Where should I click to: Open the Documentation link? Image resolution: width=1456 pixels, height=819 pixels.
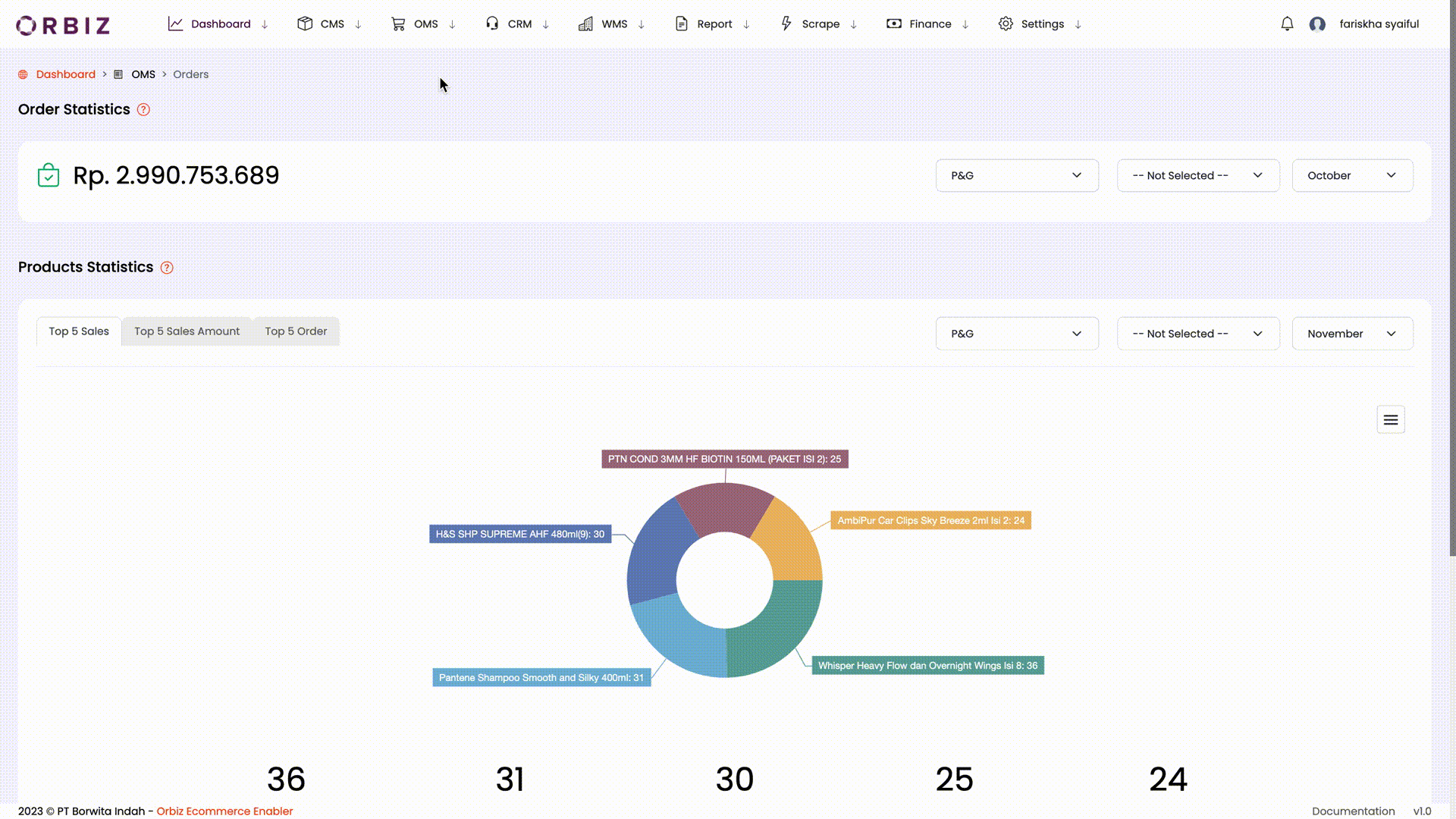click(x=1354, y=811)
